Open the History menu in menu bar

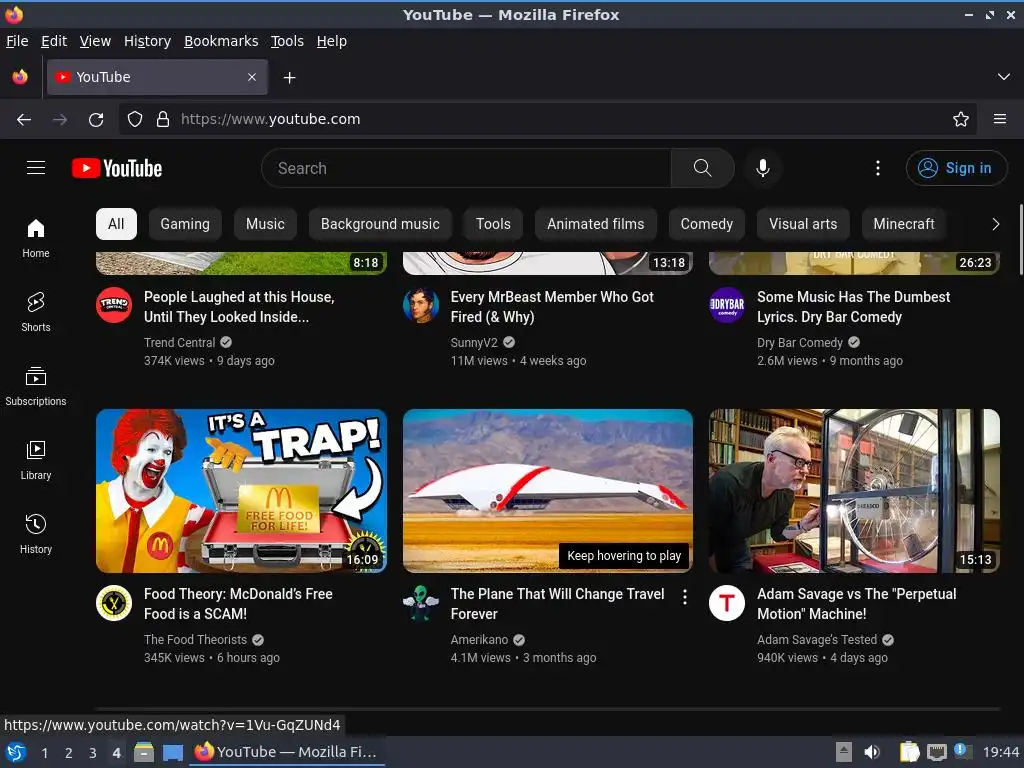tap(148, 41)
